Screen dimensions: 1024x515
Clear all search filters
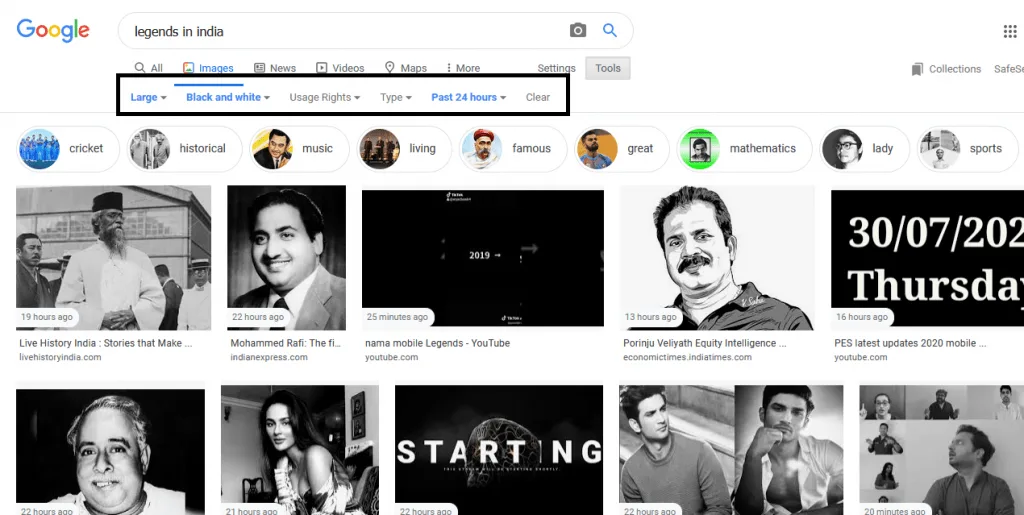click(537, 97)
